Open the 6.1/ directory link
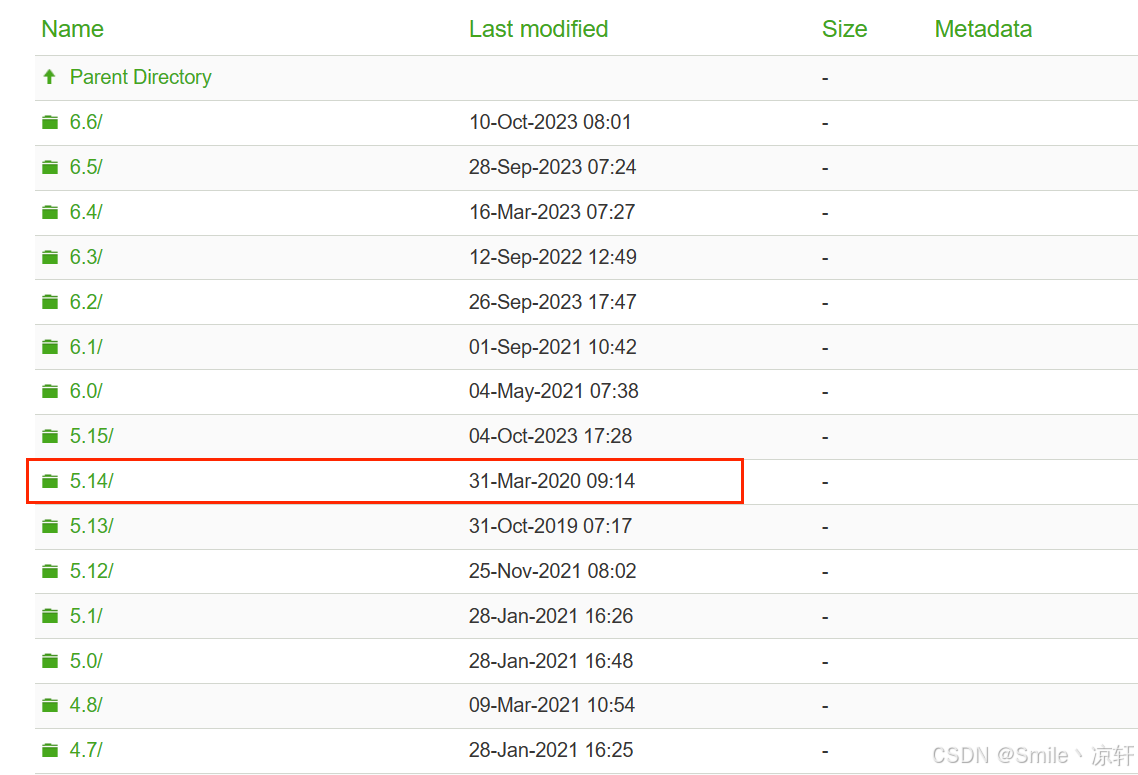 click(x=86, y=347)
